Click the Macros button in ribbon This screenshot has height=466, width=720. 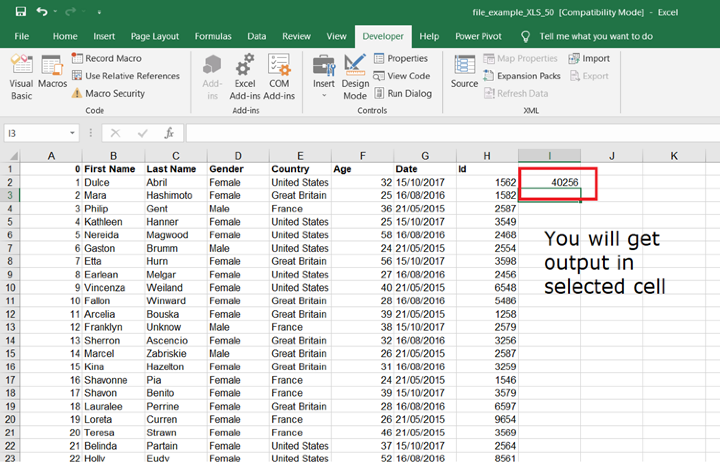52,75
